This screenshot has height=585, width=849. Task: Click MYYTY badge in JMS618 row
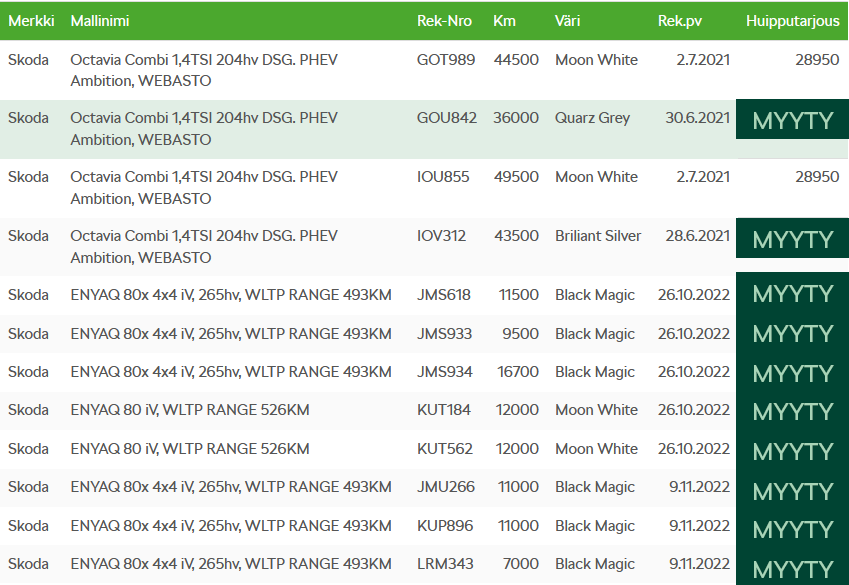pos(792,294)
